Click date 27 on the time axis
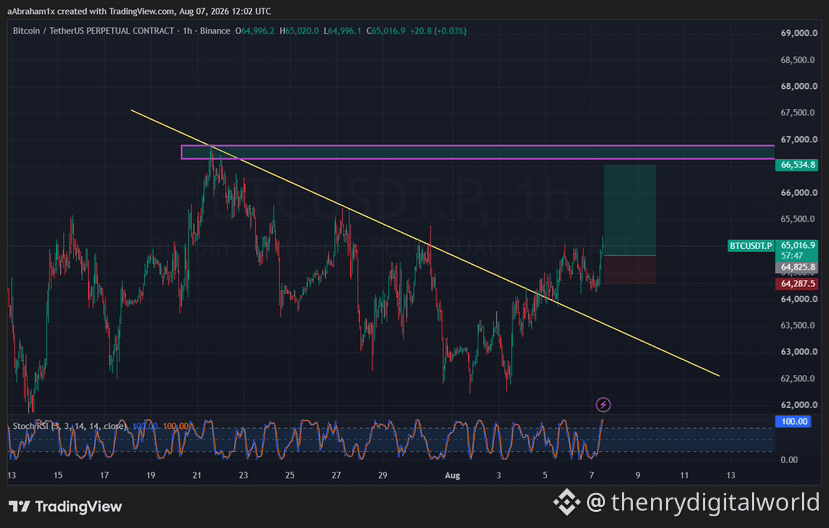829x528 pixels. pos(336,476)
